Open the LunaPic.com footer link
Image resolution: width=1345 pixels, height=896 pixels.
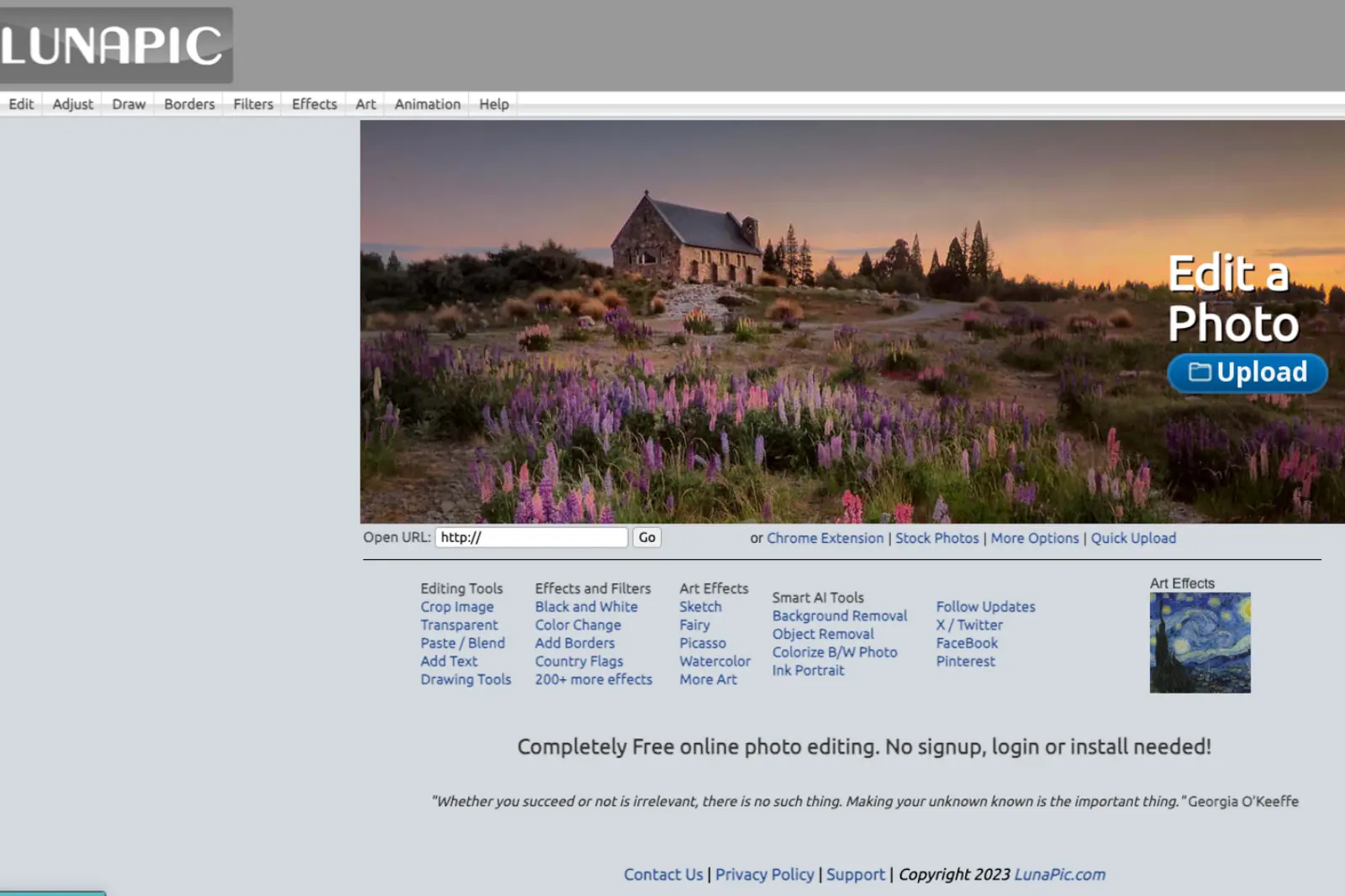pos(1060,874)
